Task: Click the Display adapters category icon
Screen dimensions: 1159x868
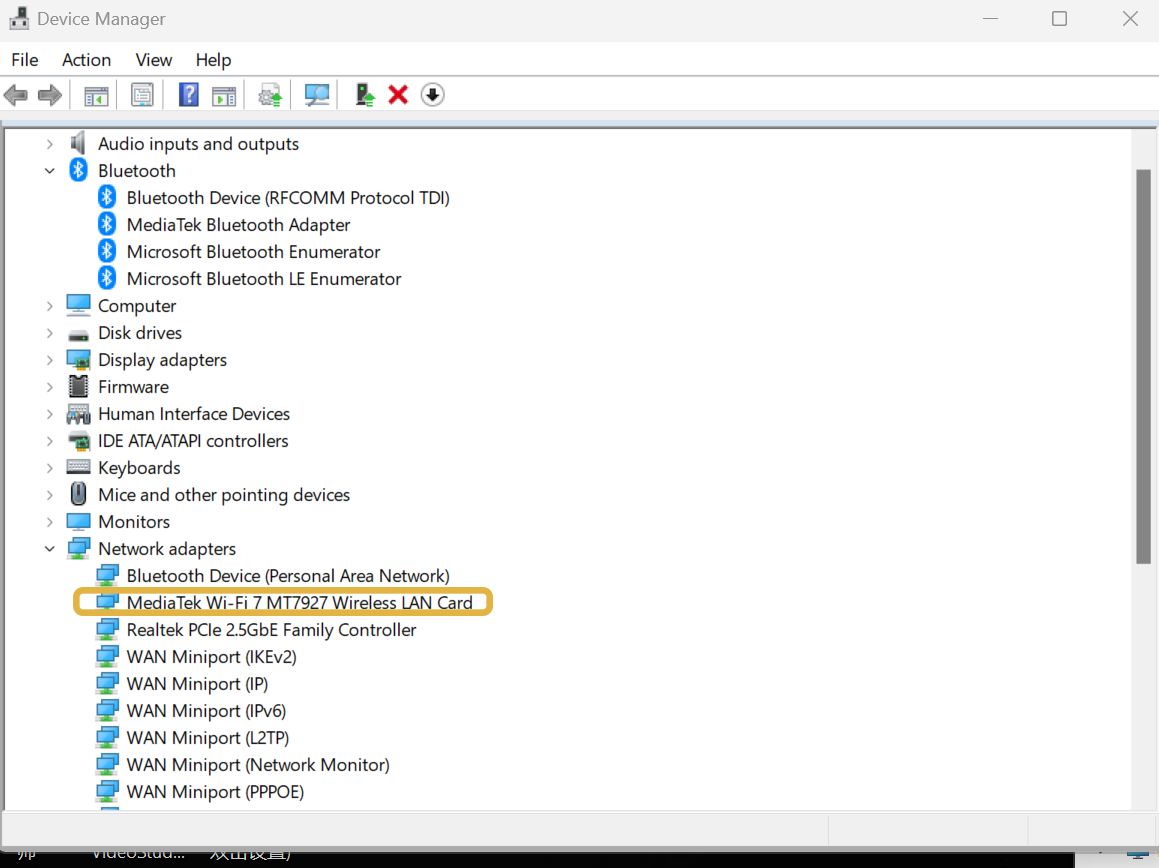Action: (78, 360)
